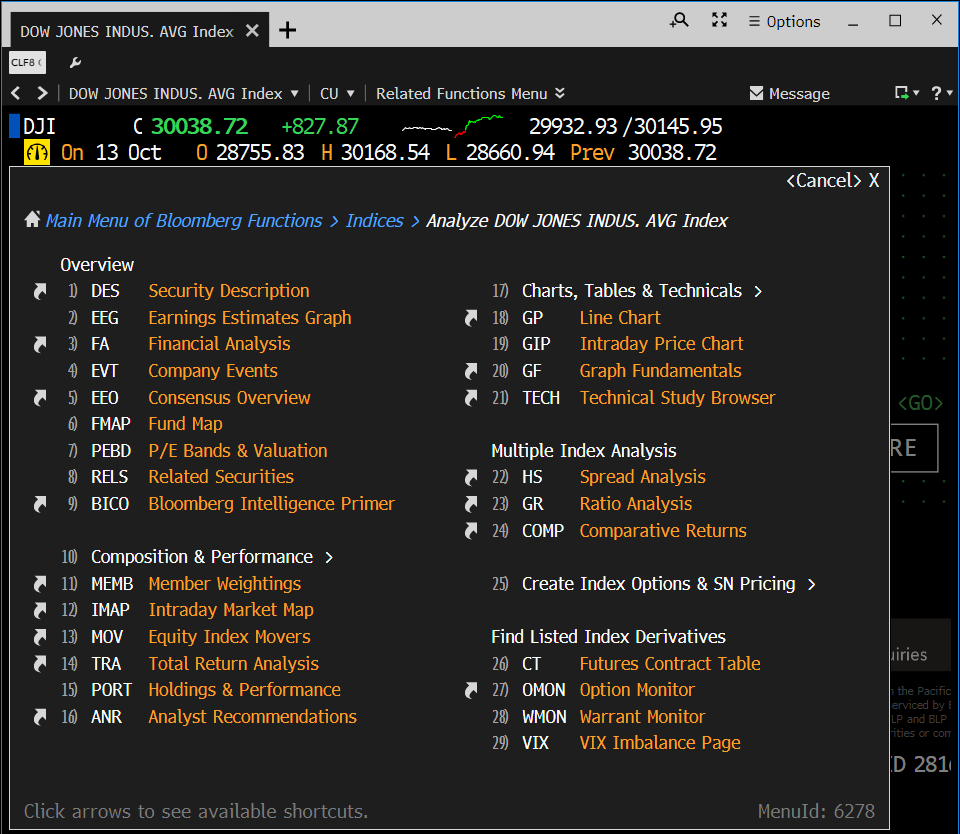This screenshot has height=834, width=960.
Task: Click the export panel icon near help menu
Action: tap(902, 92)
